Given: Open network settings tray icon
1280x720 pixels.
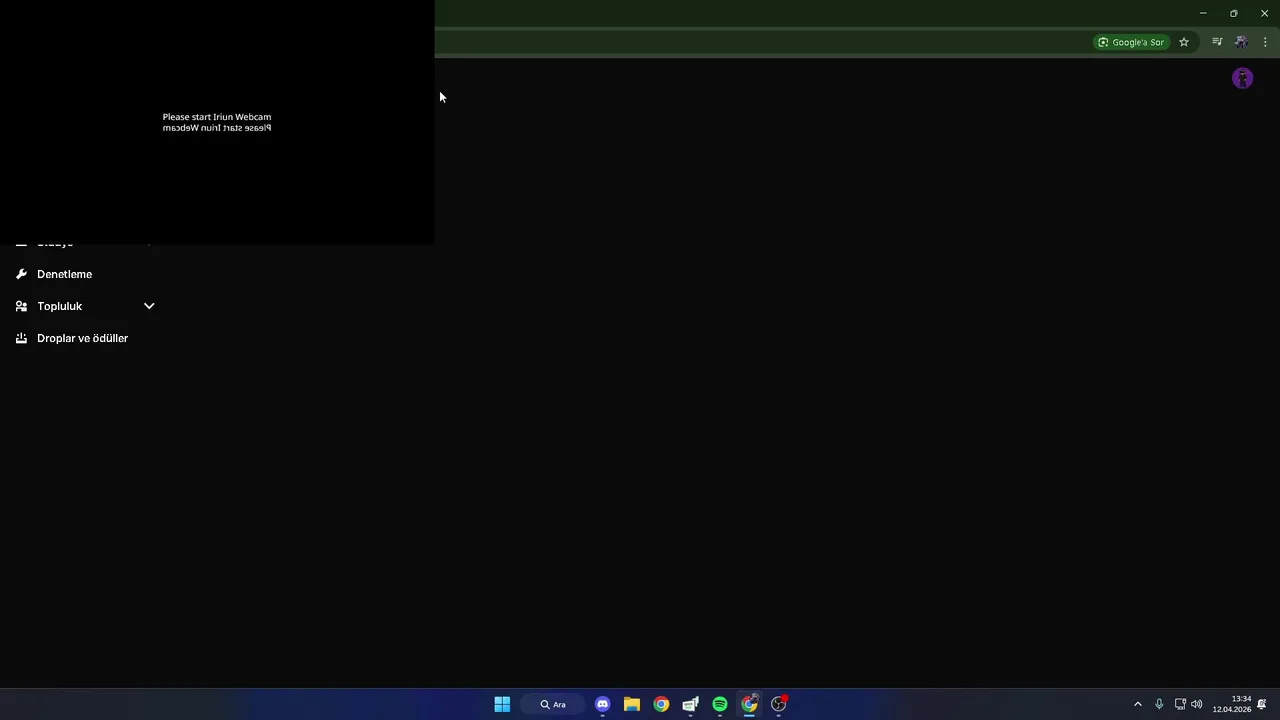Looking at the screenshot, I should coord(1180,704).
